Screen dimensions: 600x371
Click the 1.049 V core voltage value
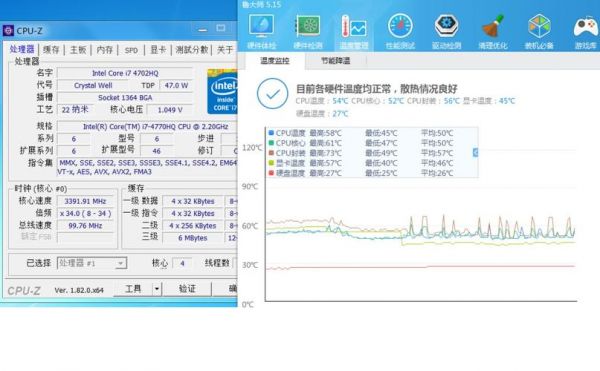point(170,110)
